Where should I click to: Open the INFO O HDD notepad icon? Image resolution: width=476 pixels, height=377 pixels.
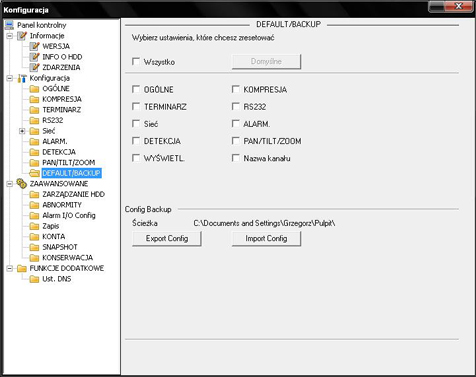pyautogui.click(x=34, y=57)
